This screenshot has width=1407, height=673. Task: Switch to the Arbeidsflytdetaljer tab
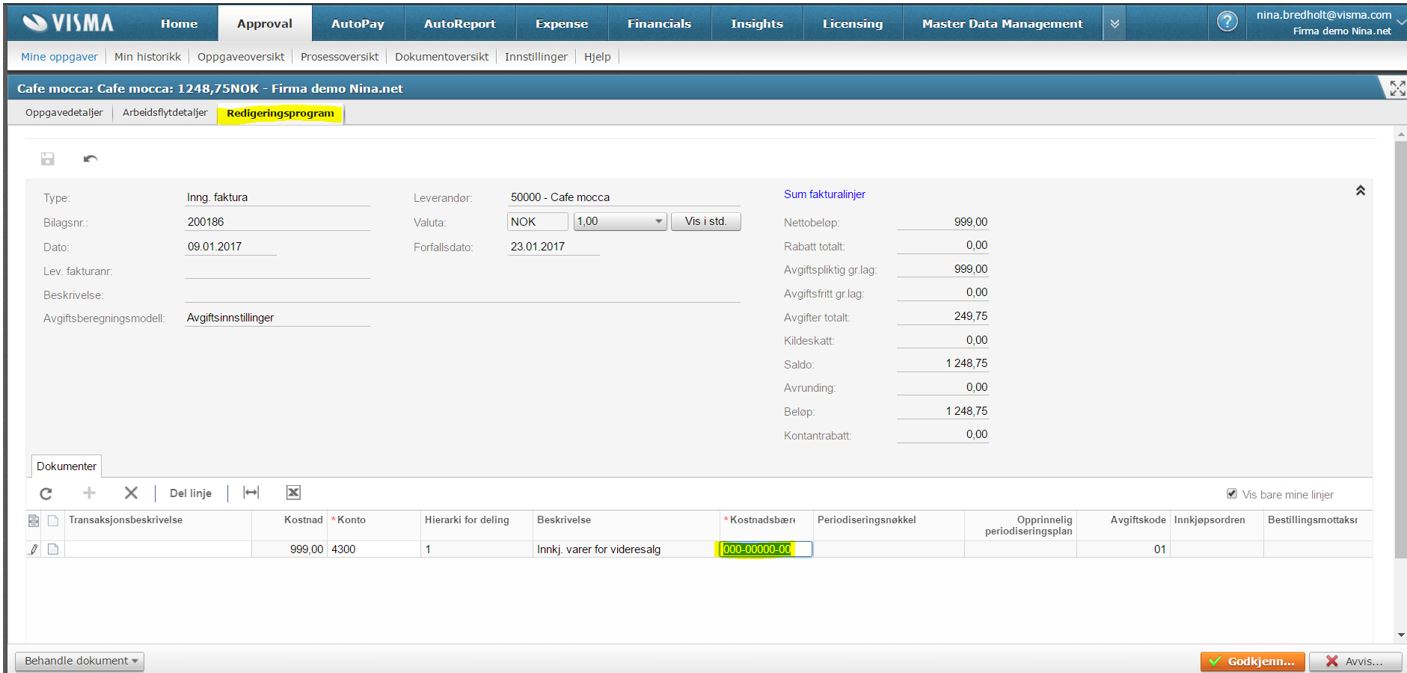click(164, 113)
